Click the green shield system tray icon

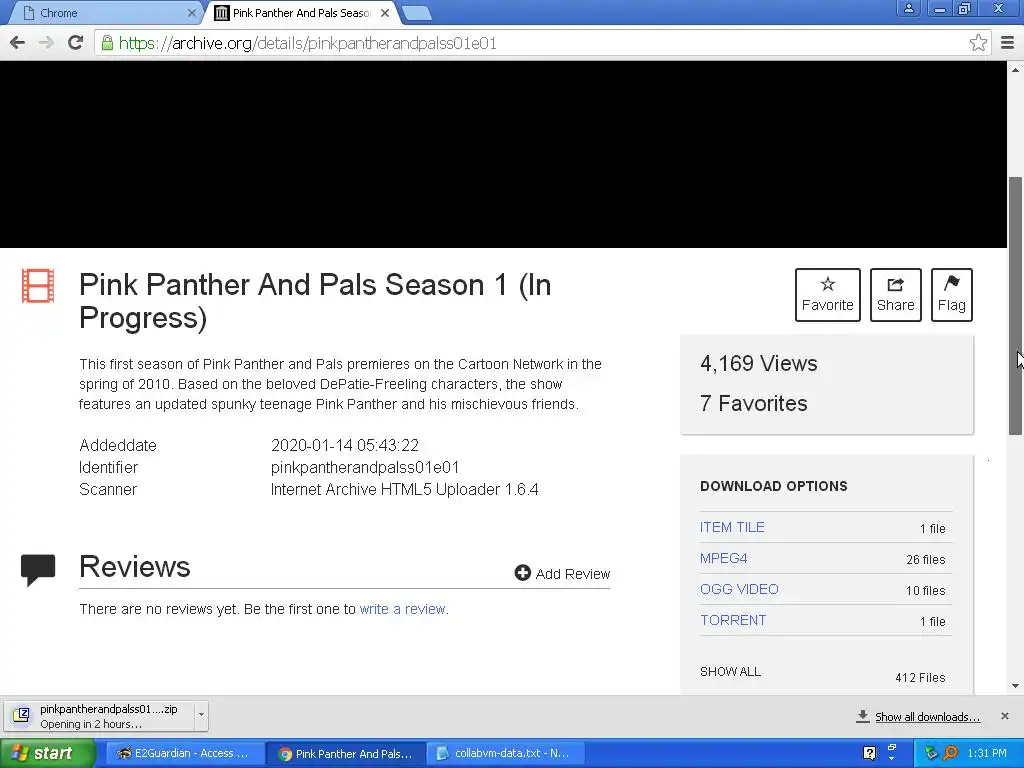pos(931,753)
